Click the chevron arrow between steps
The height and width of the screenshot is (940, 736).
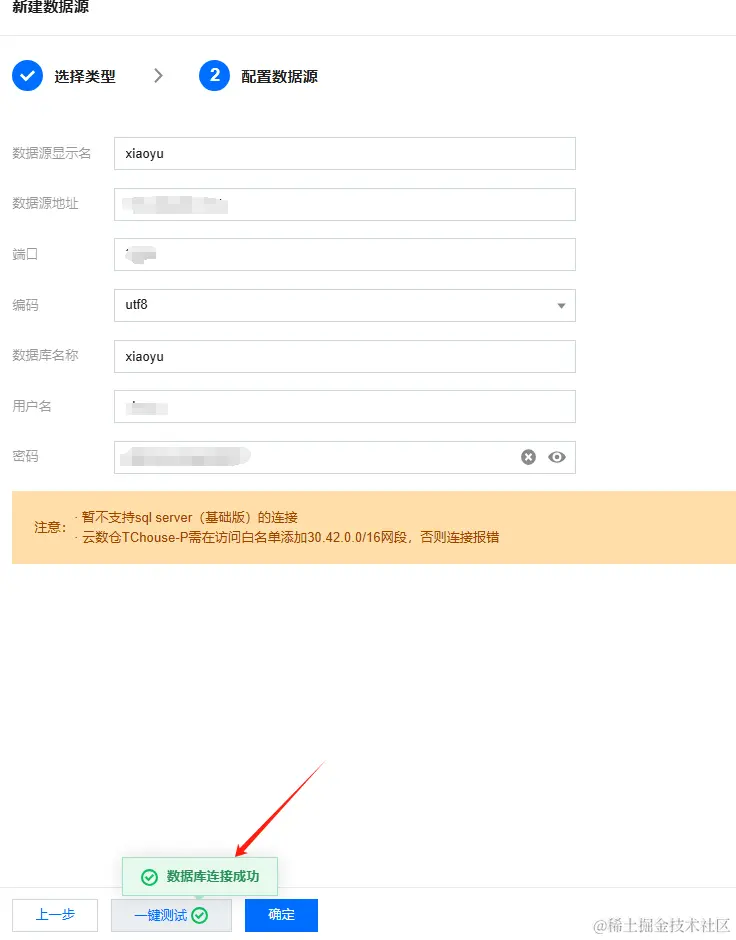[158, 76]
